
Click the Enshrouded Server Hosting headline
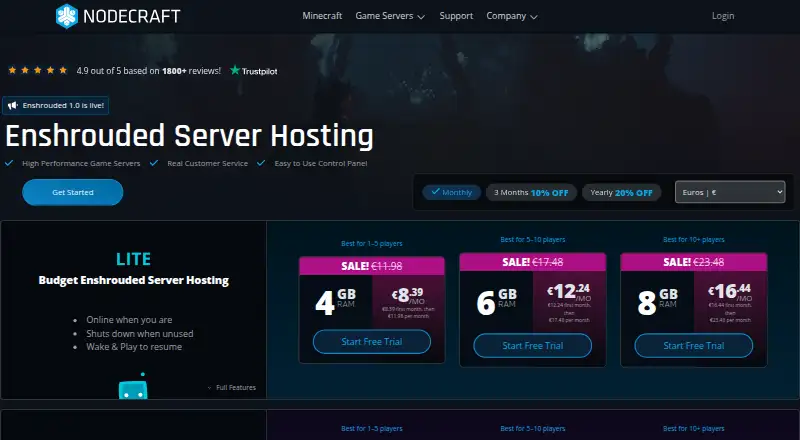pyautogui.click(x=189, y=136)
